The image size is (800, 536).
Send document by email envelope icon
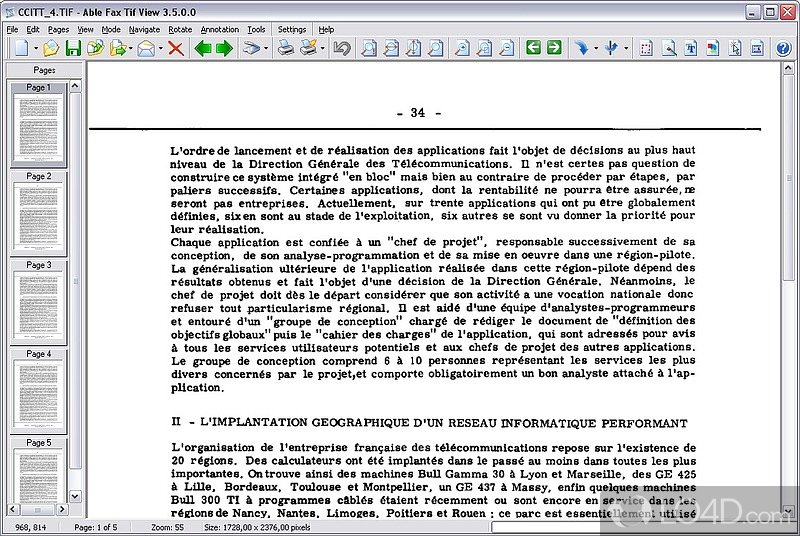coord(146,48)
